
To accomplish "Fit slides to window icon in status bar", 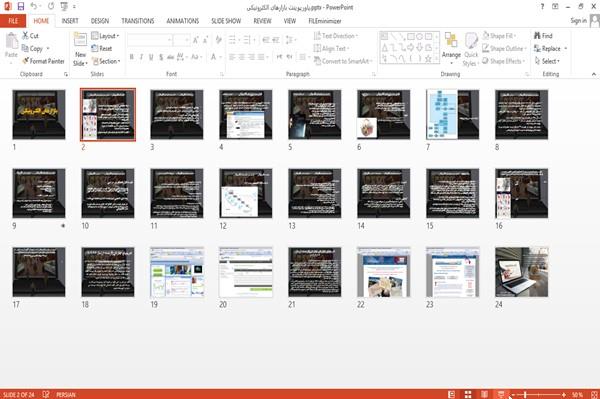I will [594, 394].
